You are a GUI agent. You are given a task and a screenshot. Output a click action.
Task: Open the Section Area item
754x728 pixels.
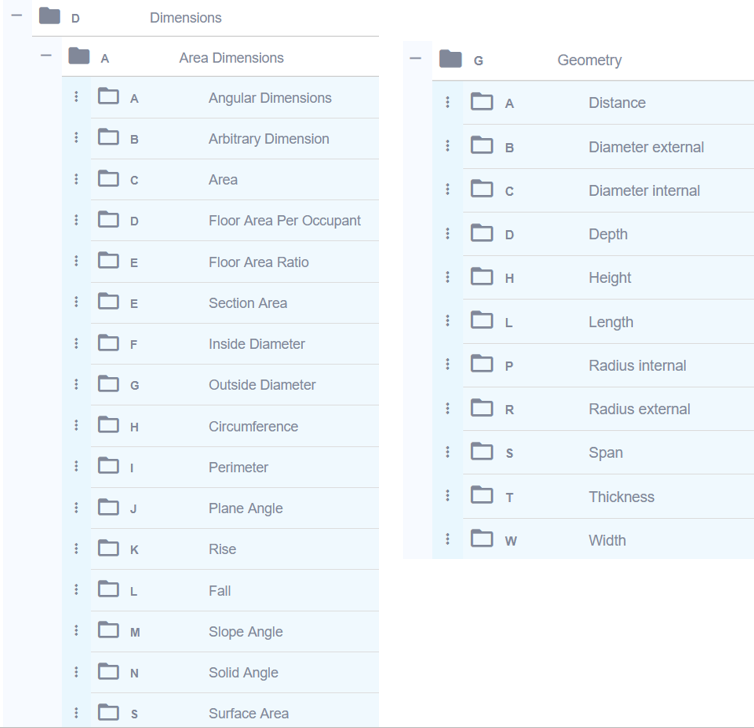(235, 303)
